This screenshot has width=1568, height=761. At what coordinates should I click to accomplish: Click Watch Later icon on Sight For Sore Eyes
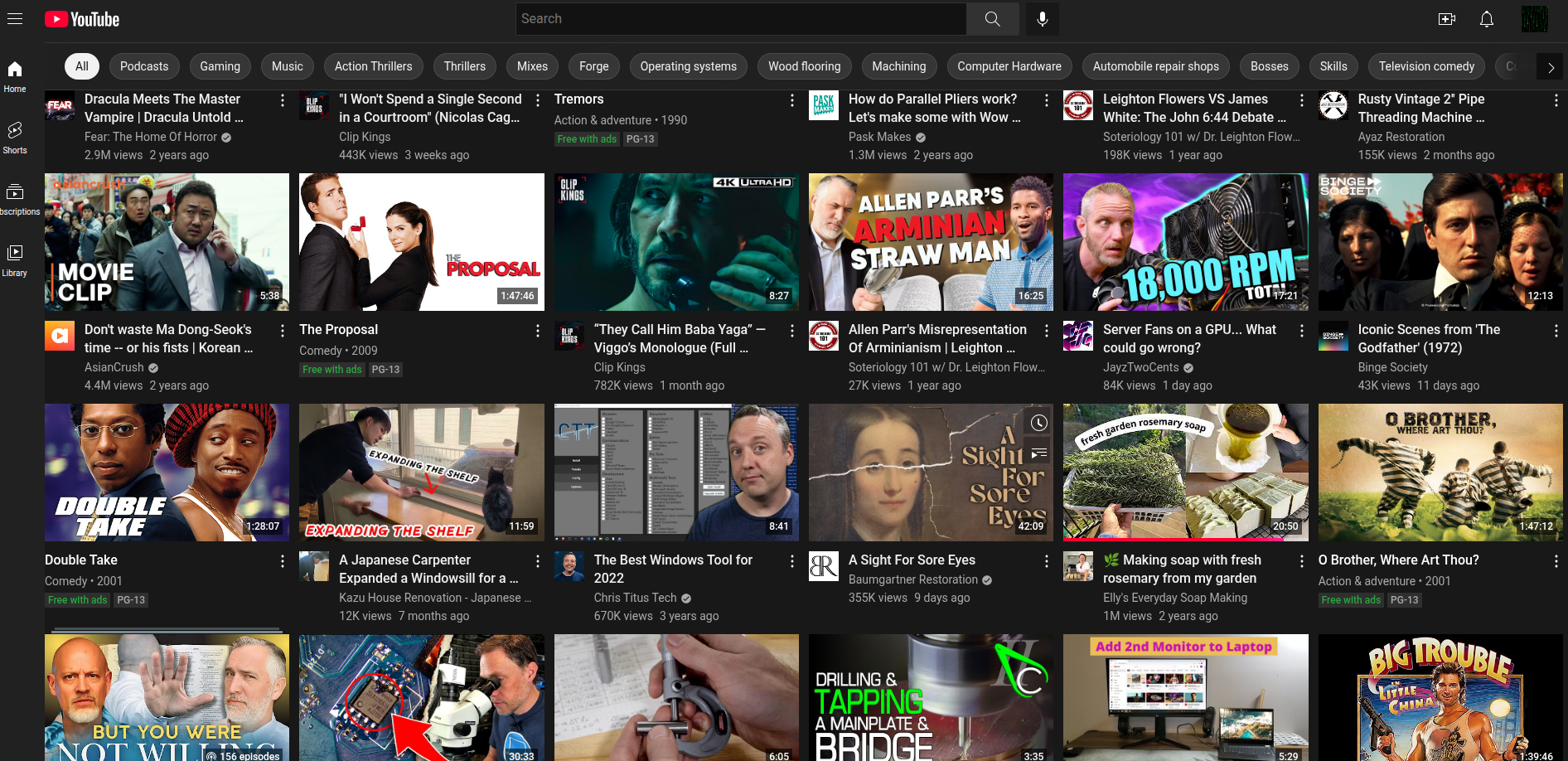[1038, 423]
